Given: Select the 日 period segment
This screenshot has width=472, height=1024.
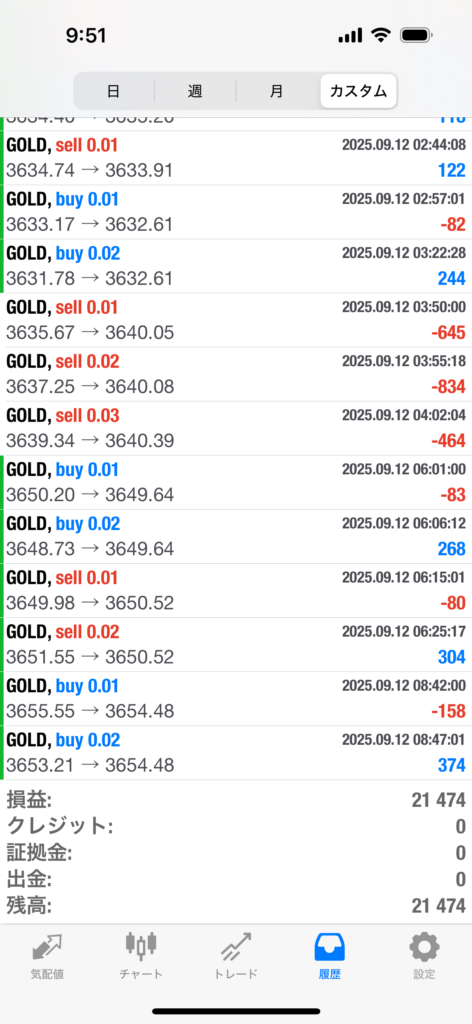Looking at the screenshot, I should point(114,91).
